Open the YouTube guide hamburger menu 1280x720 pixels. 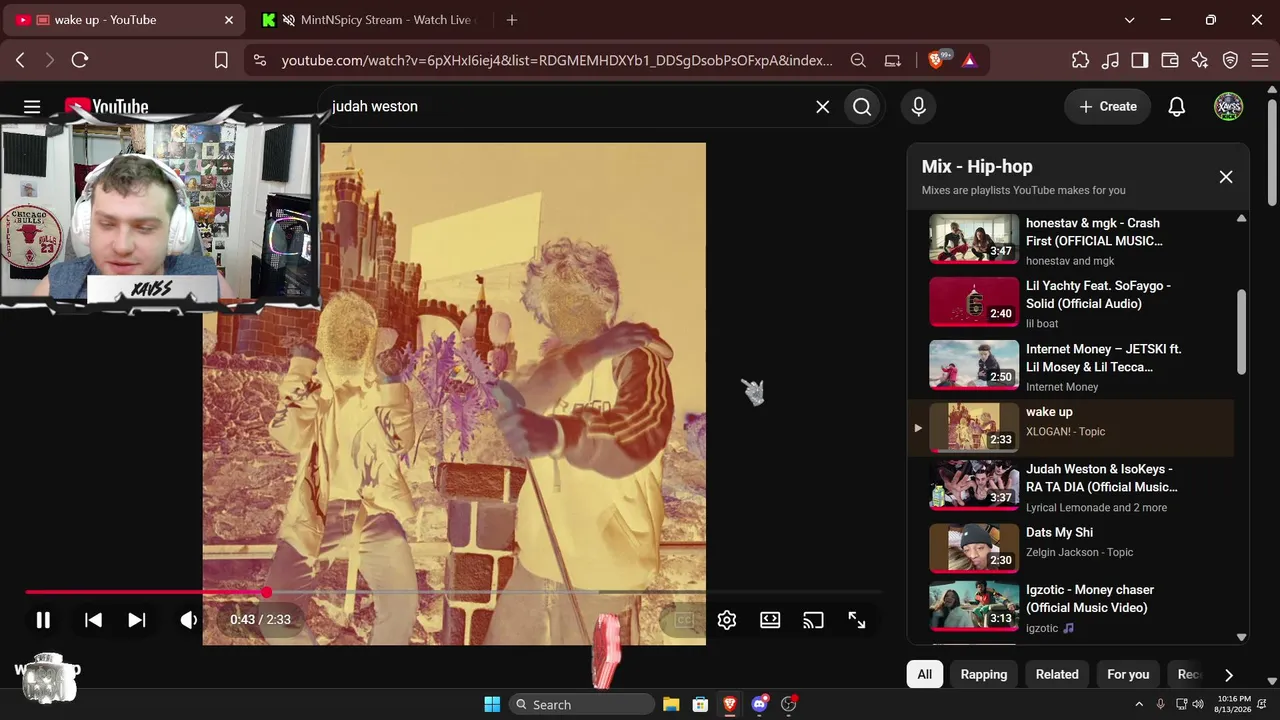click(32, 106)
